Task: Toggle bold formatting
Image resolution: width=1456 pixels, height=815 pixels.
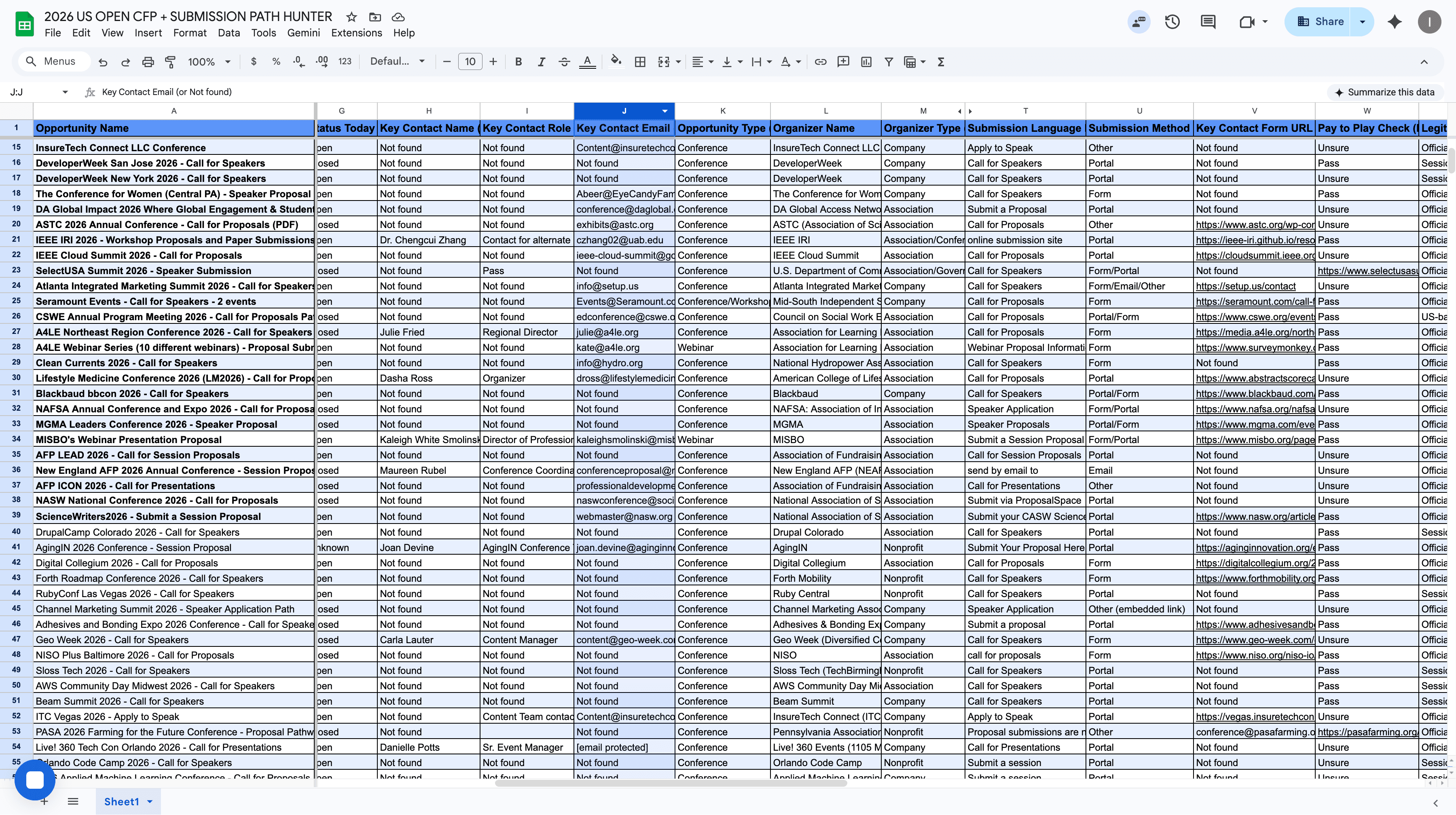Action: coord(518,62)
